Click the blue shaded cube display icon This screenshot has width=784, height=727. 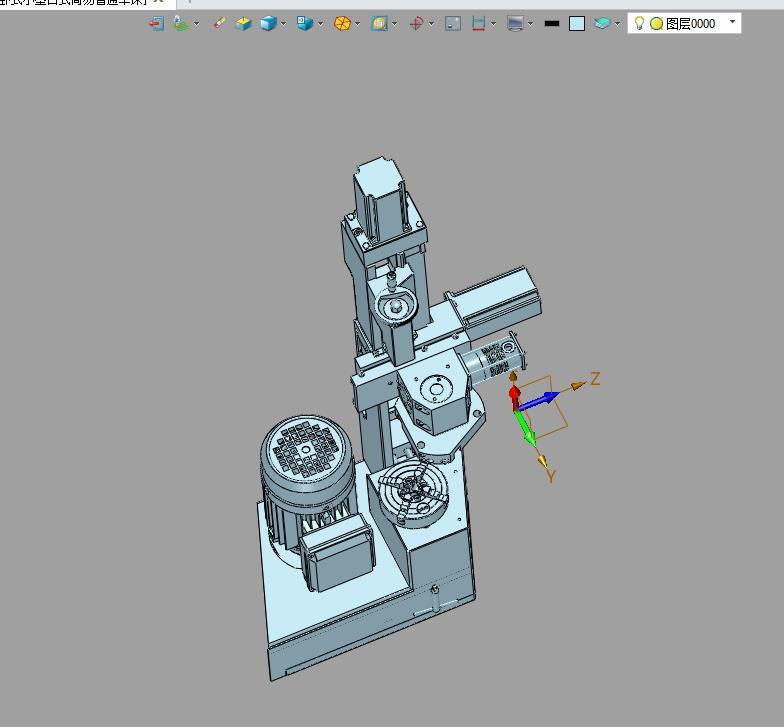coord(268,24)
